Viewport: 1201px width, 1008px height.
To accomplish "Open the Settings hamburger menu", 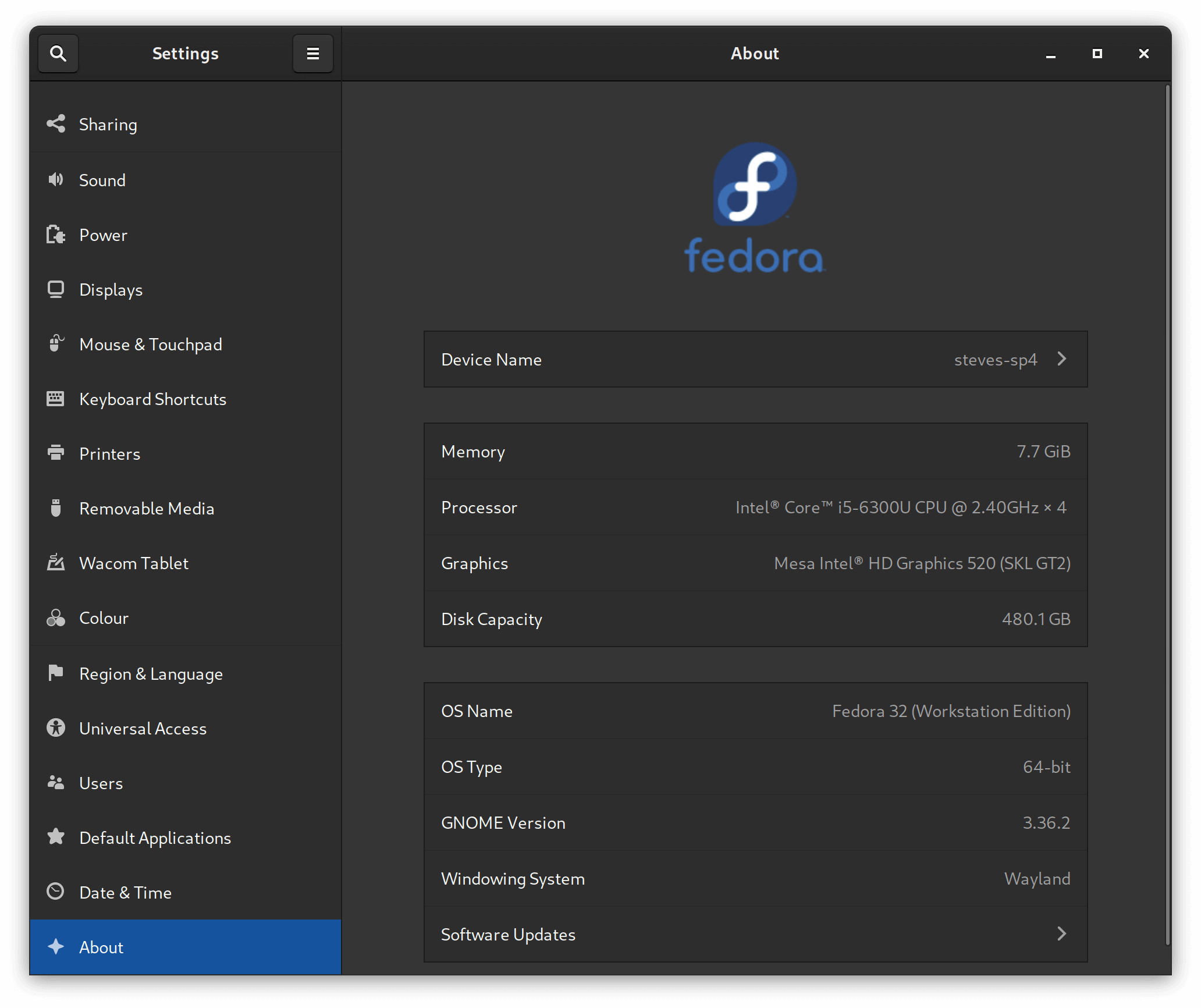I will [x=312, y=53].
